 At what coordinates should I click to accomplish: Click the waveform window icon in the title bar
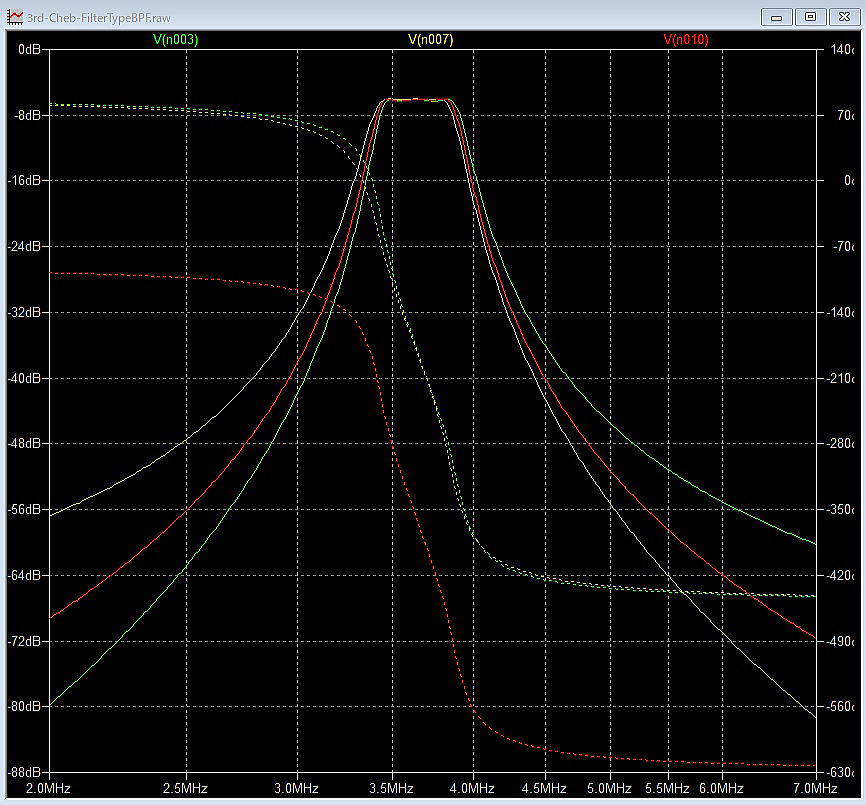[15, 18]
